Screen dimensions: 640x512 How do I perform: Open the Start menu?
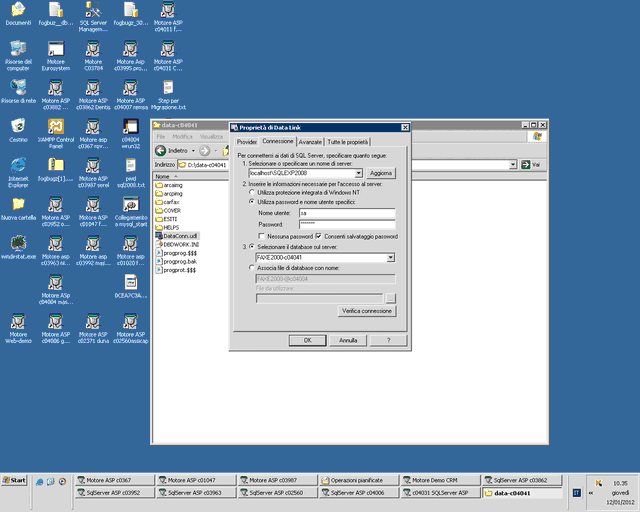(14, 481)
